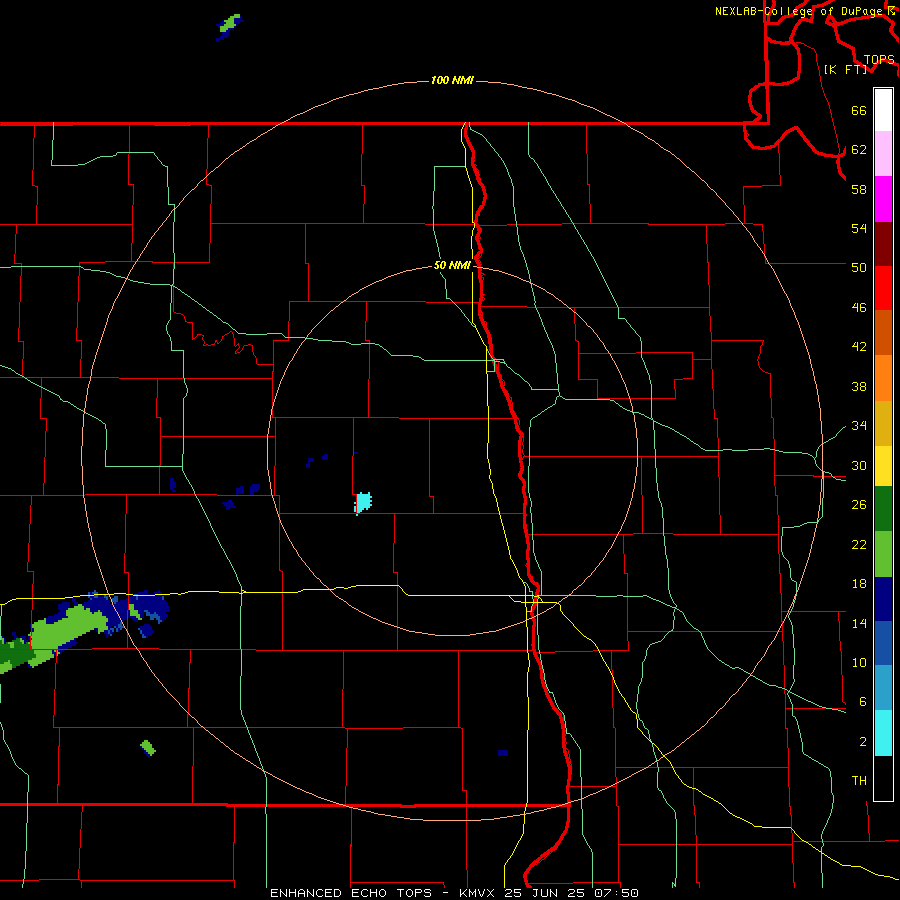
Task: Click the legend value '14'
Action: [859, 623]
